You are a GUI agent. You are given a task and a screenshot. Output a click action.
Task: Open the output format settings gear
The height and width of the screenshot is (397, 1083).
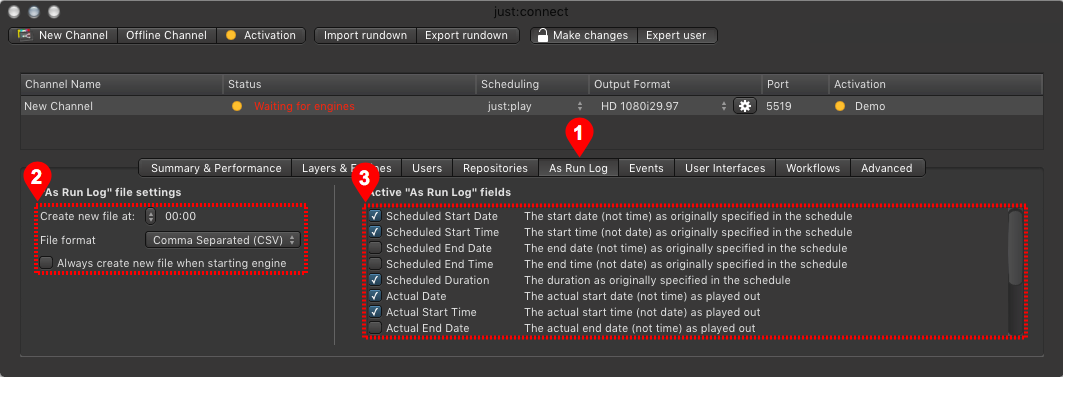point(745,106)
